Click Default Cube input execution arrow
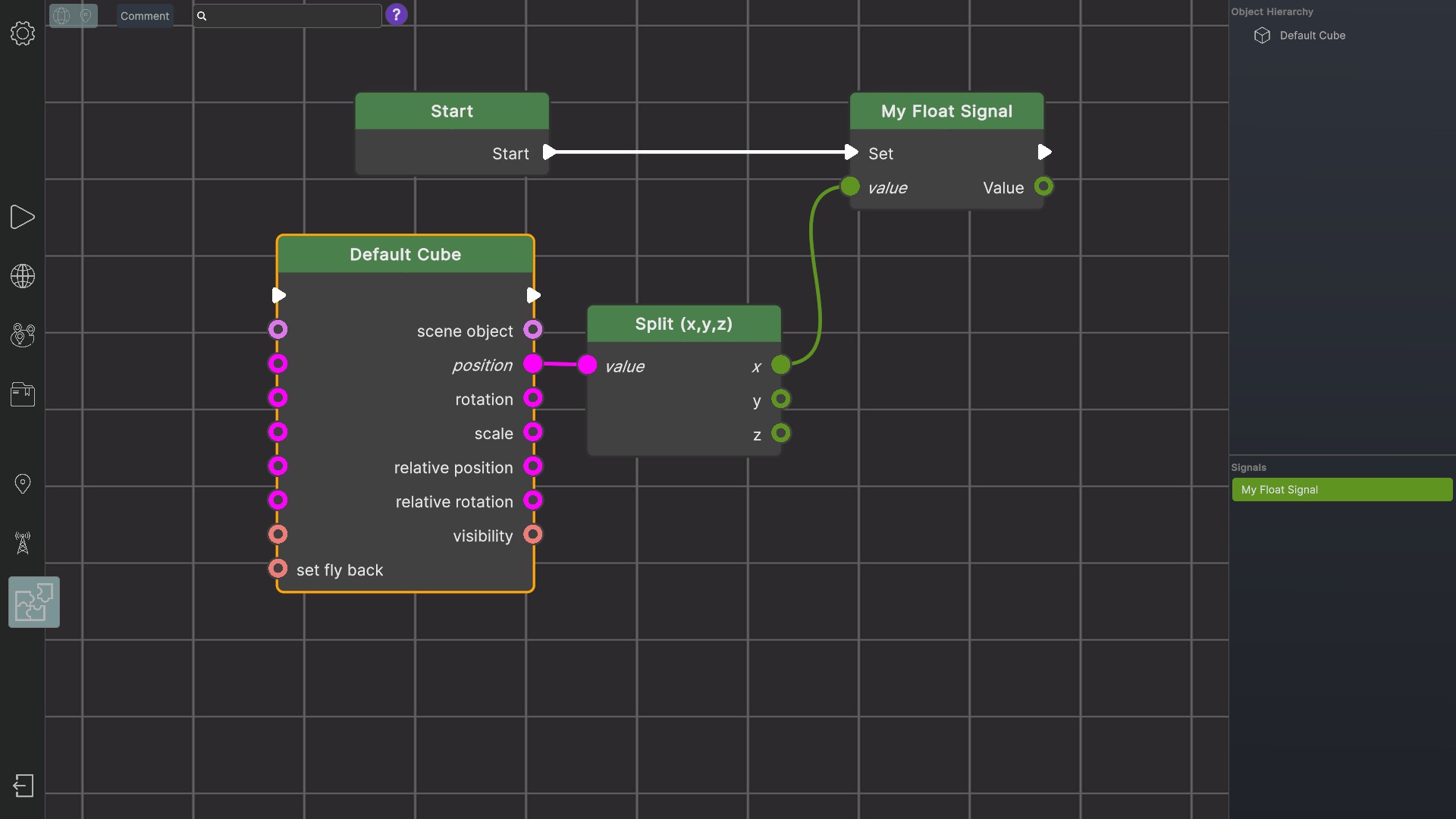The width and height of the screenshot is (1456, 819). click(x=278, y=295)
